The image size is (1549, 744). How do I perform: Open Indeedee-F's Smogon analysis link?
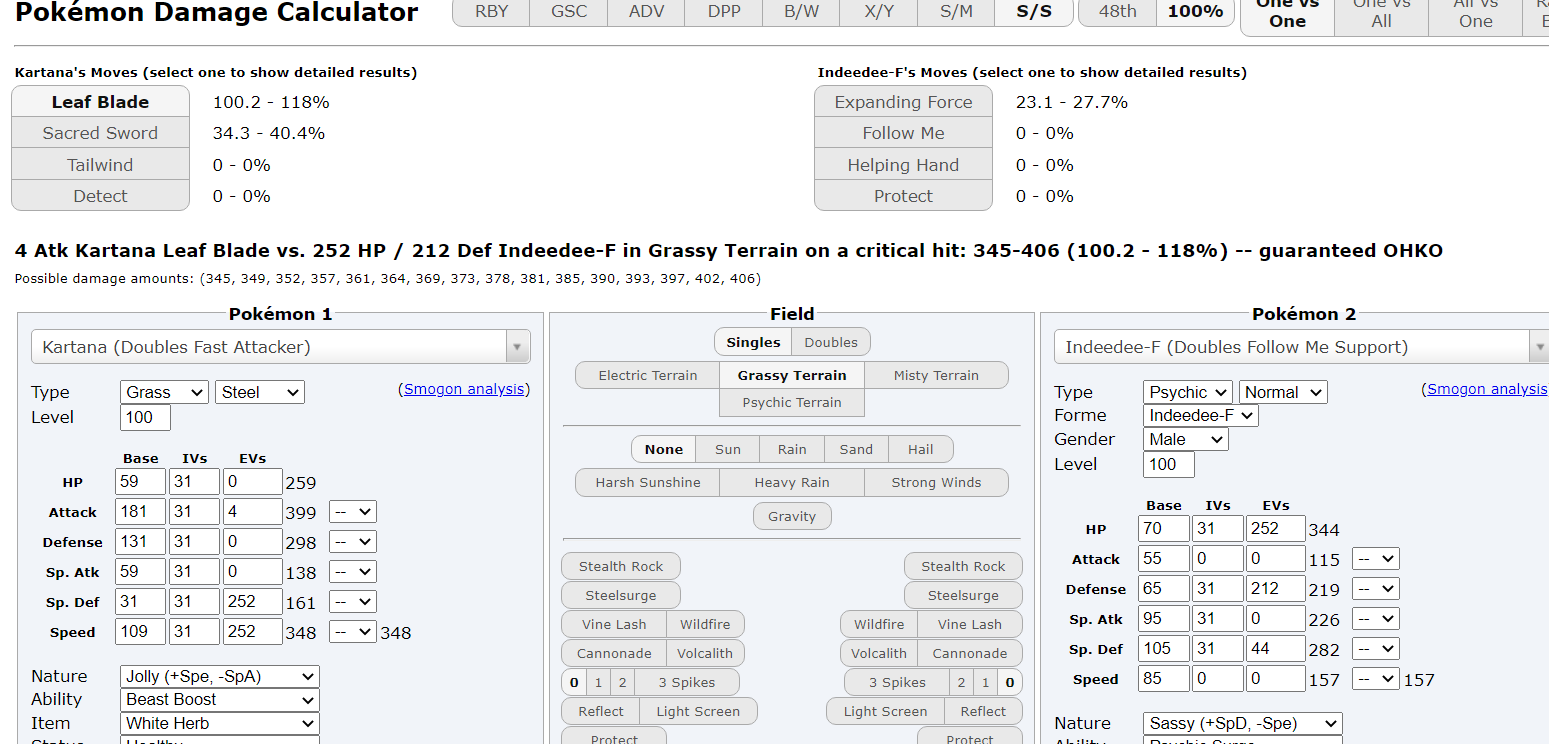tap(1488, 389)
